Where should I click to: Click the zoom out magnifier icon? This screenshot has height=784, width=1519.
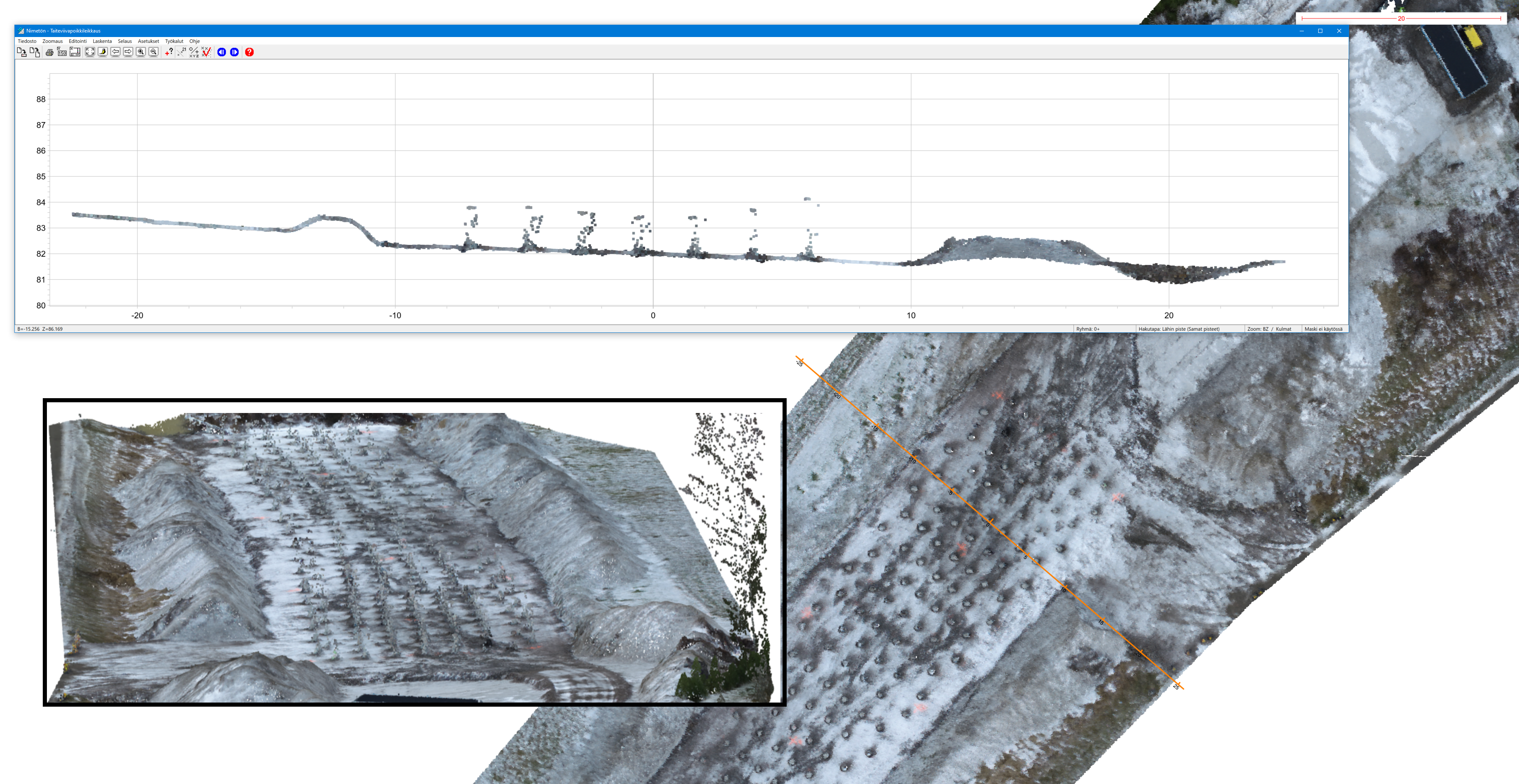pyautogui.click(x=153, y=53)
